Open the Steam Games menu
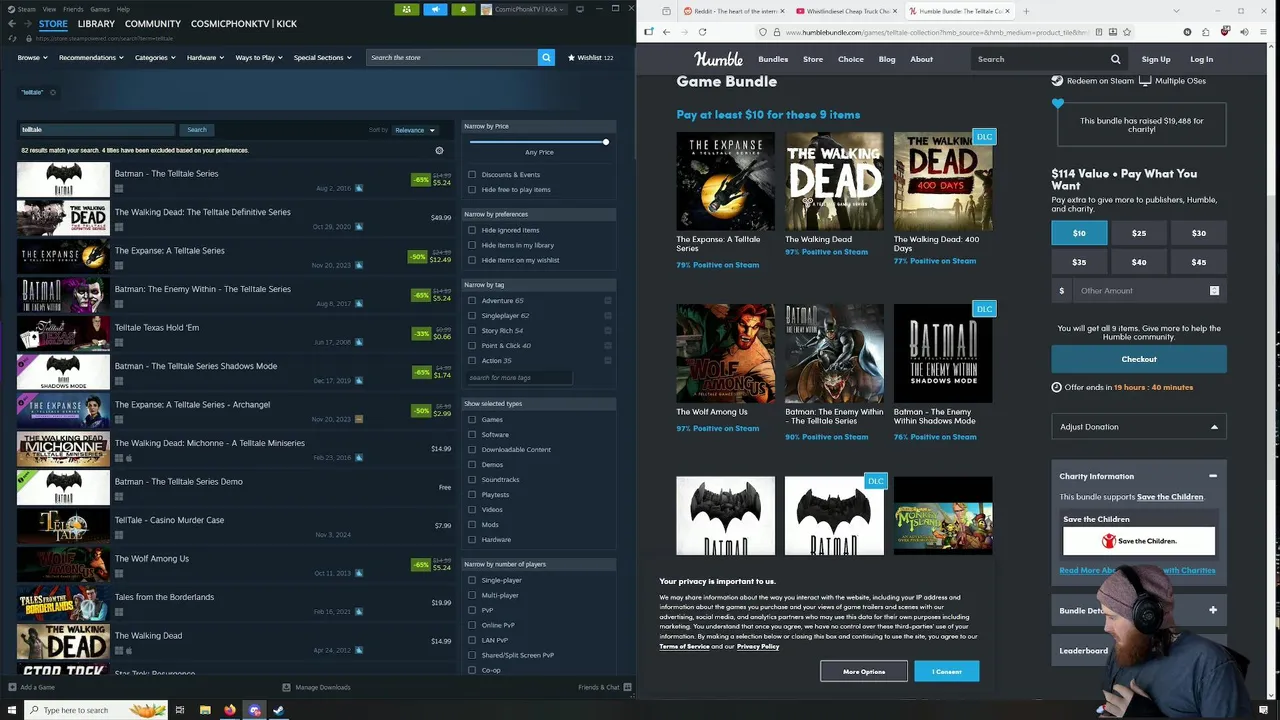This screenshot has width=1280, height=720. pyautogui.click(x=100, y=9)
